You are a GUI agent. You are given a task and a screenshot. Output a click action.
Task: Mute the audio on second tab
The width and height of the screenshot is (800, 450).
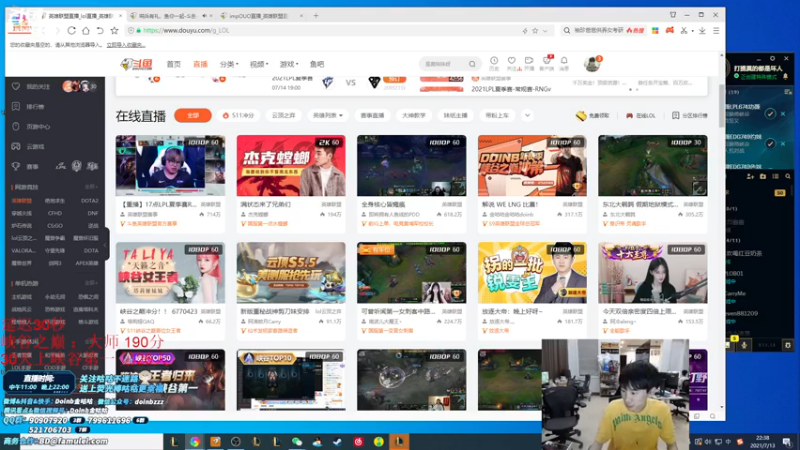204,16
